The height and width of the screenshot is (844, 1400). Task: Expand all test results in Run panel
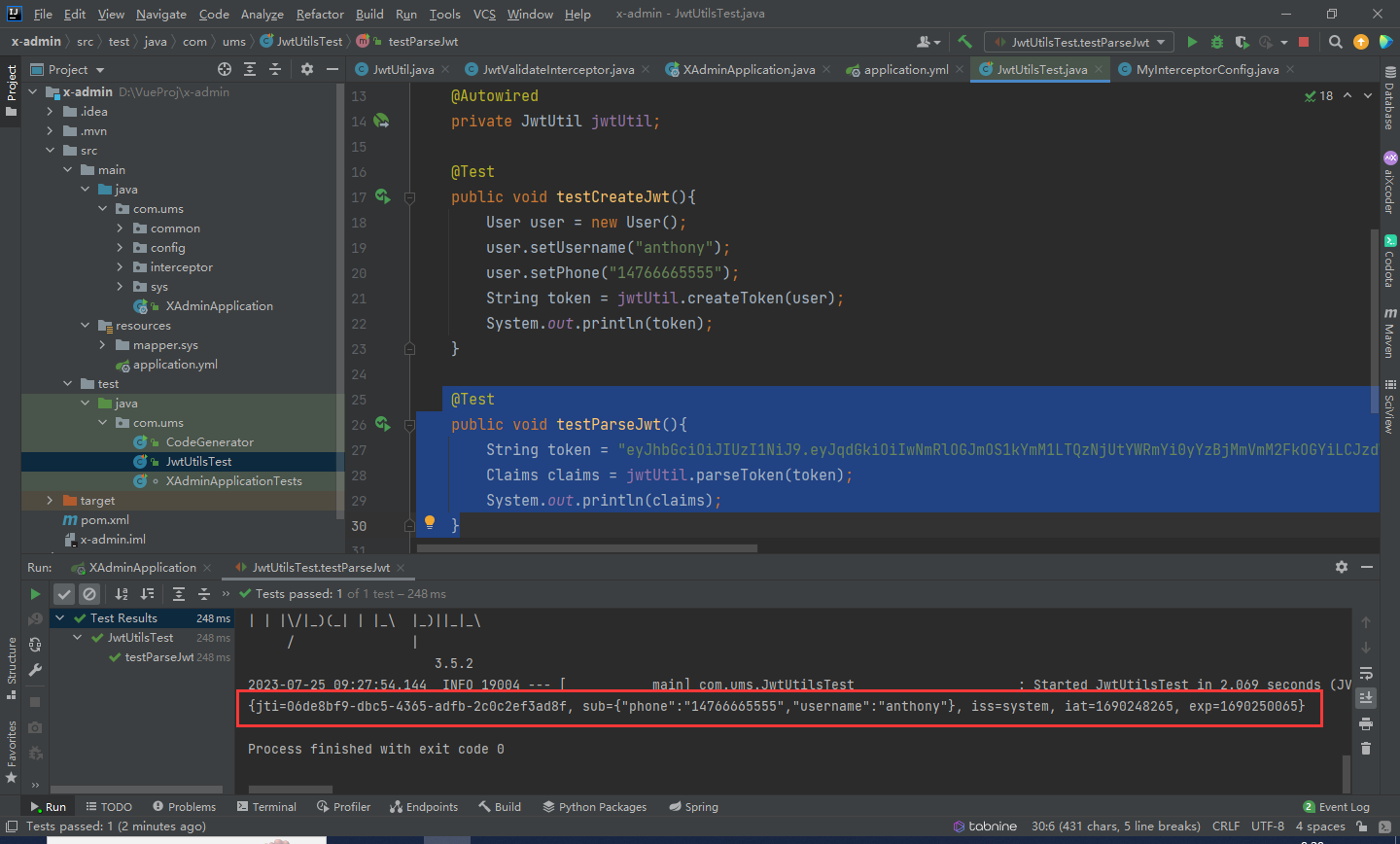[x=179, y=594]
